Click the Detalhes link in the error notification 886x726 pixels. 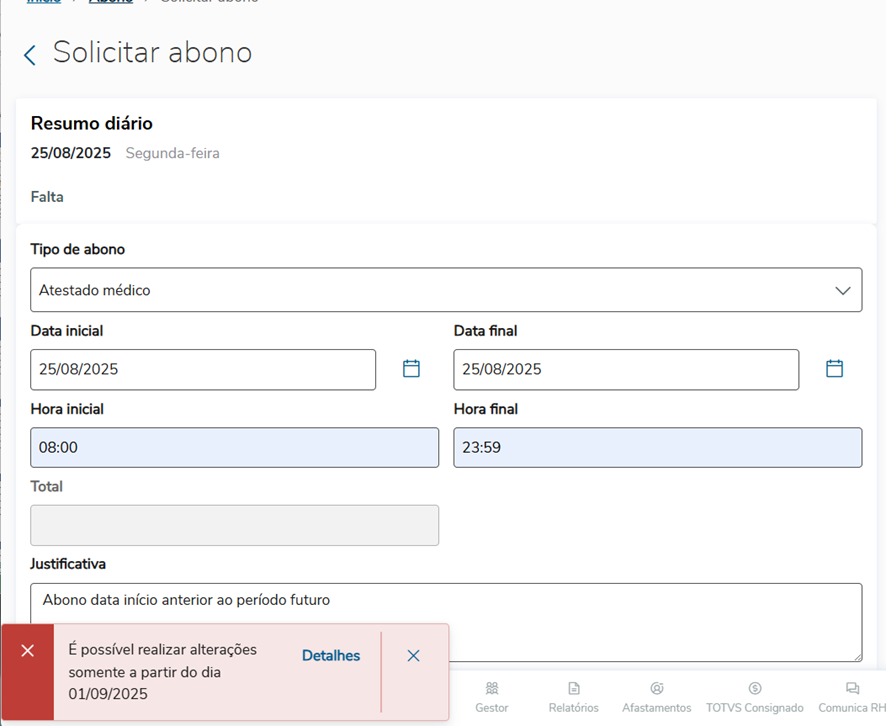click(331, 656)
